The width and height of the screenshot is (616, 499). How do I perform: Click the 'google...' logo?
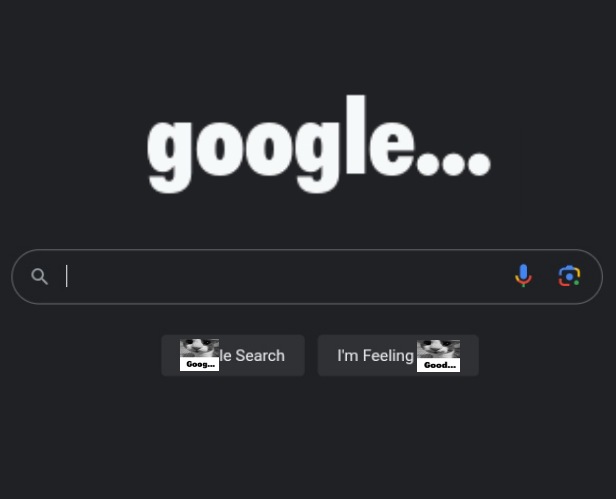pos(319,145)
